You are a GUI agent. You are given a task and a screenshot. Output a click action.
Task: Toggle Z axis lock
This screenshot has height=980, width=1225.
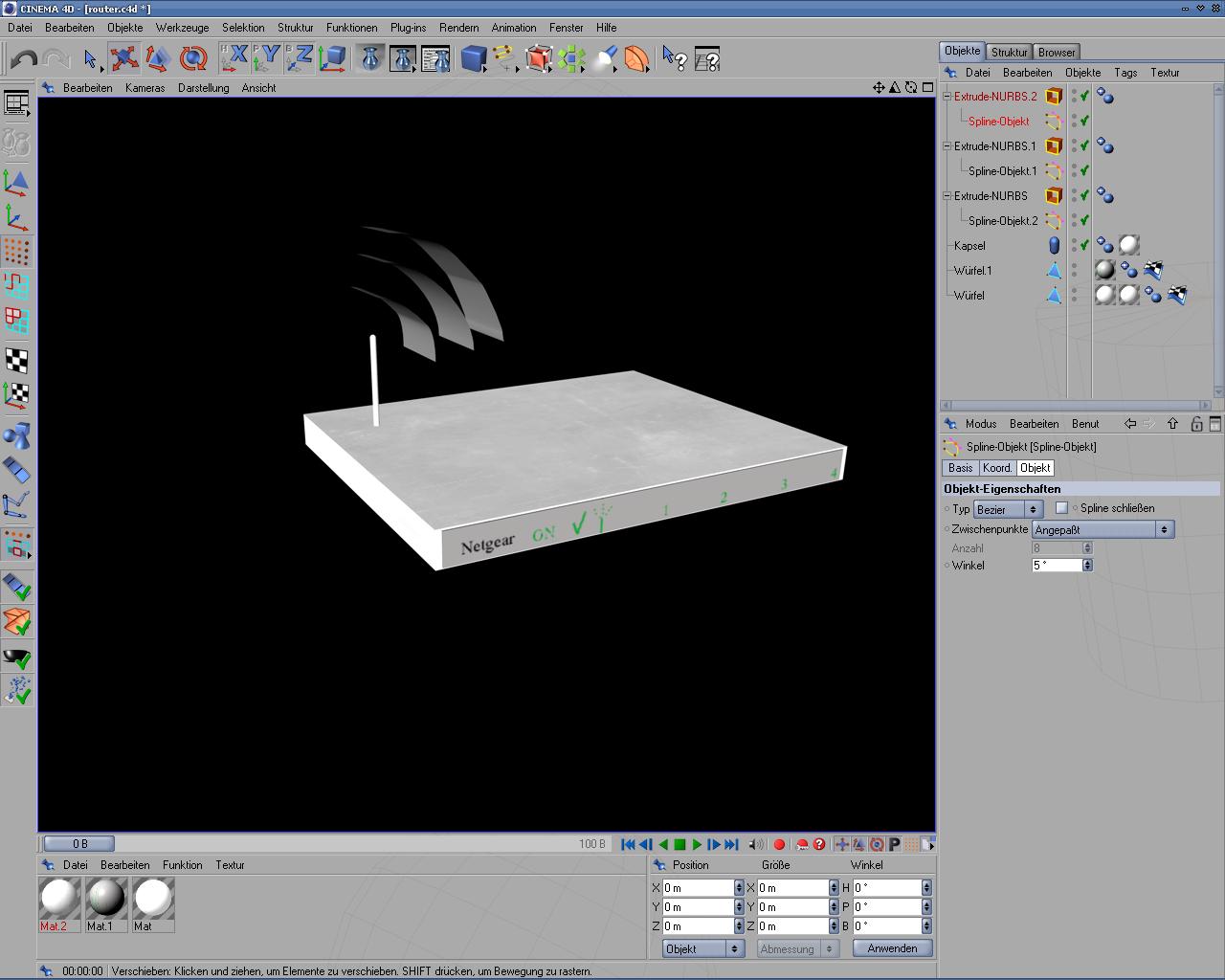tap(300, 59)
